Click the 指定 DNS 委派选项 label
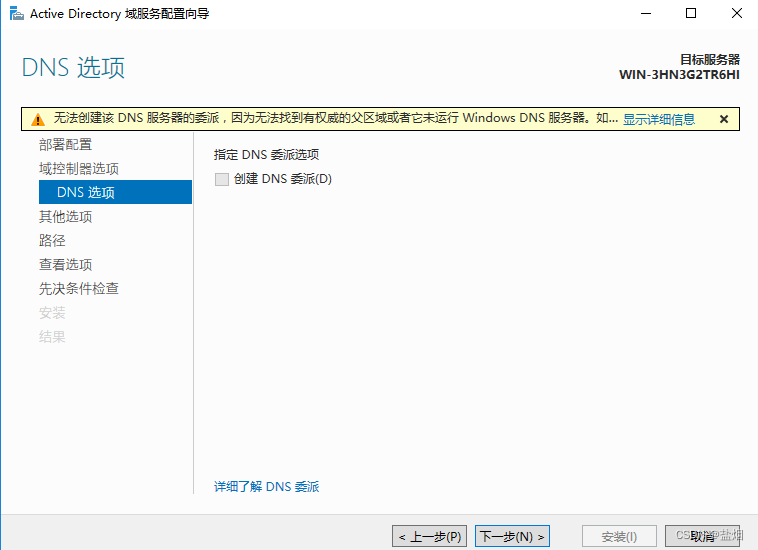Image resolution: width=758 pixels, height=550 pixels. click(x=266, y=155)
